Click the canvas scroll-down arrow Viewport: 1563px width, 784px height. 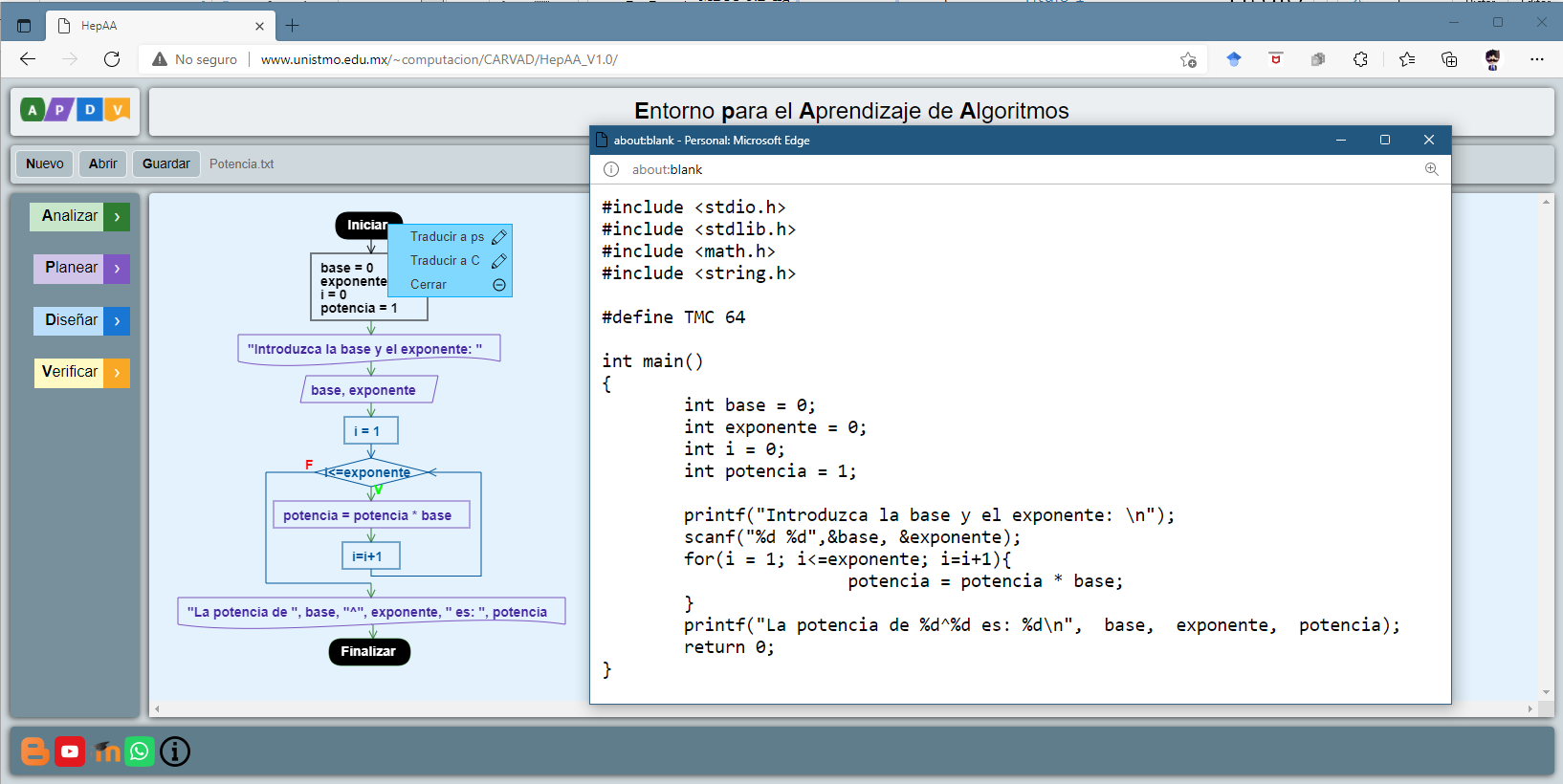pos(1546,692)
